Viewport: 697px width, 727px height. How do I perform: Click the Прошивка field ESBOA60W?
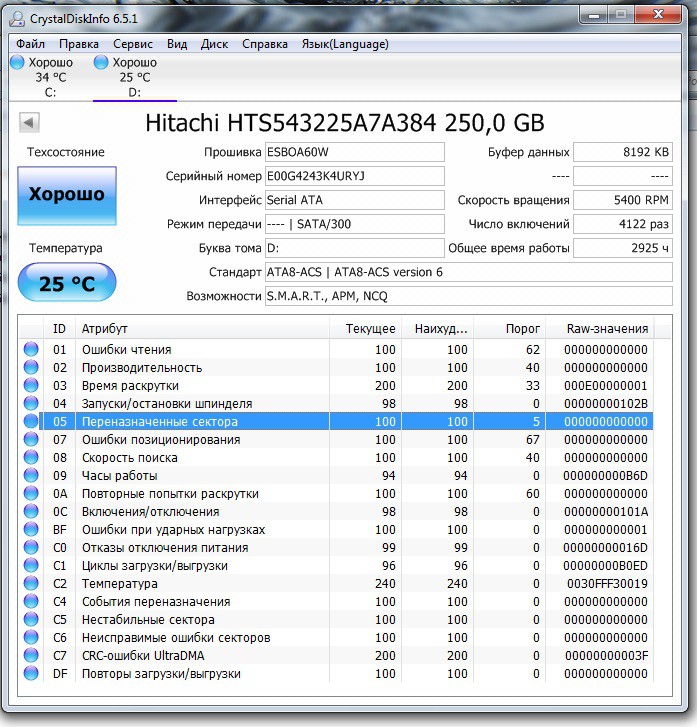[355, 152]
